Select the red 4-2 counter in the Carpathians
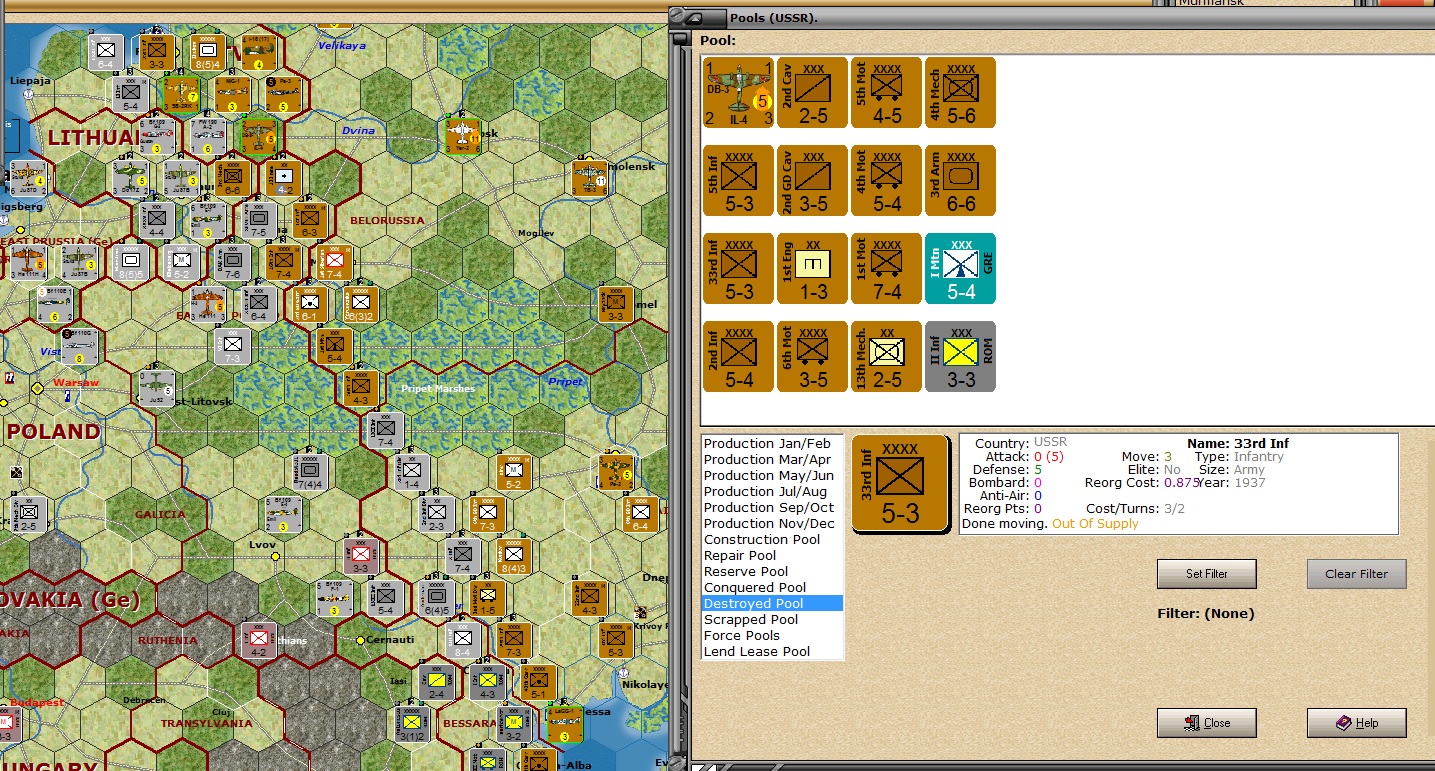Image resolution: width=1435 pixels, height=771 pixels. coord(258,639)
